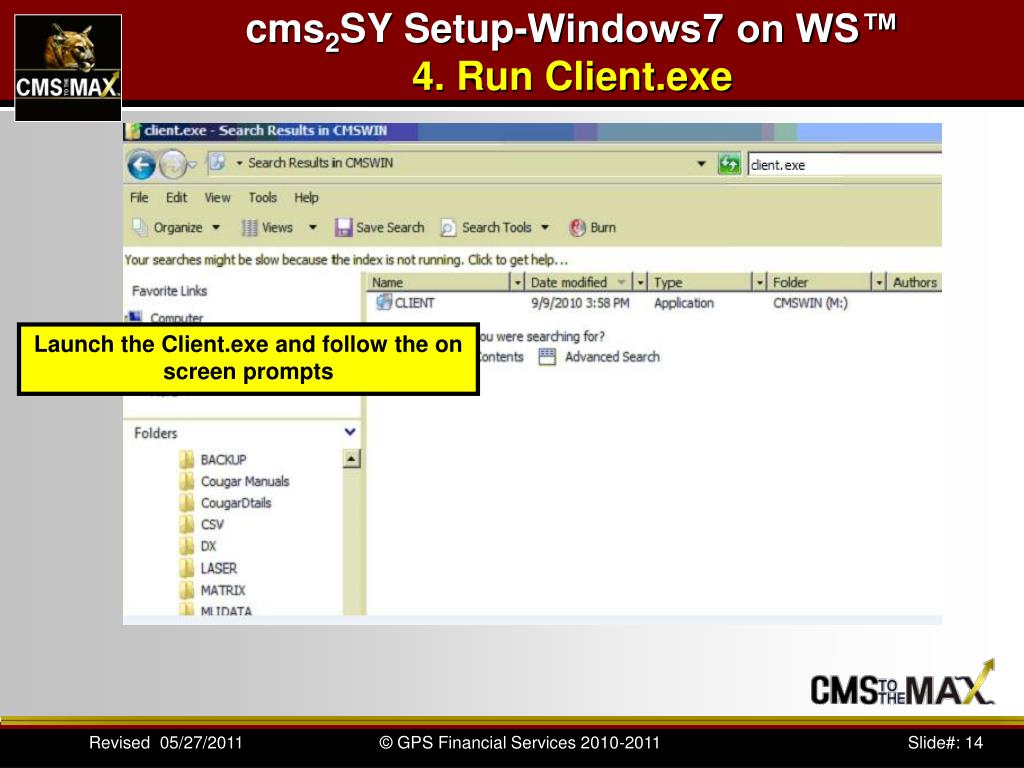Viewport: 1024px width, 768px height.
Task: Click the Organize toolbar icon
Action: click(x=139, y=227)
